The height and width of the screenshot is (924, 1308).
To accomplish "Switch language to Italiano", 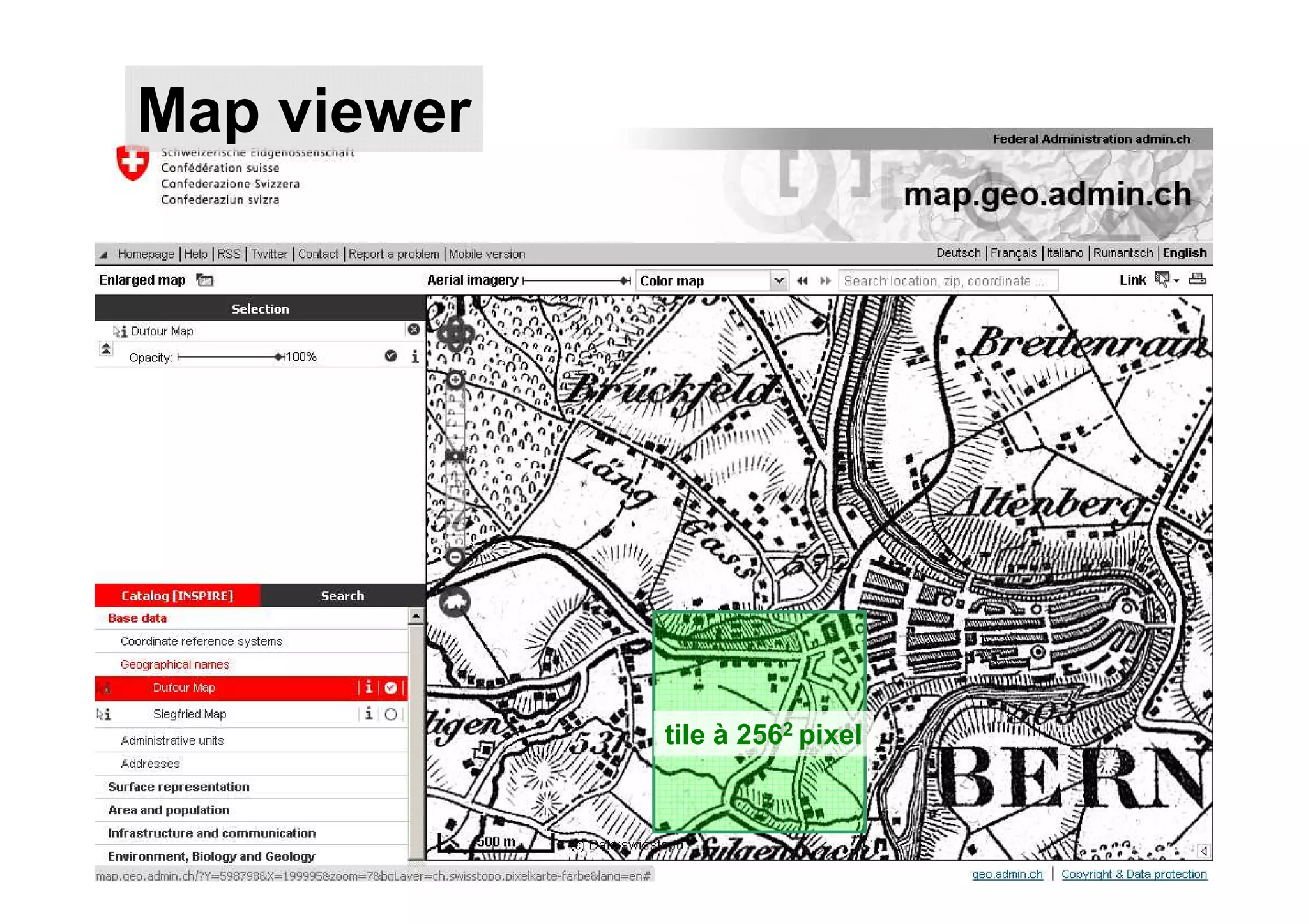I will point(1065,252).
